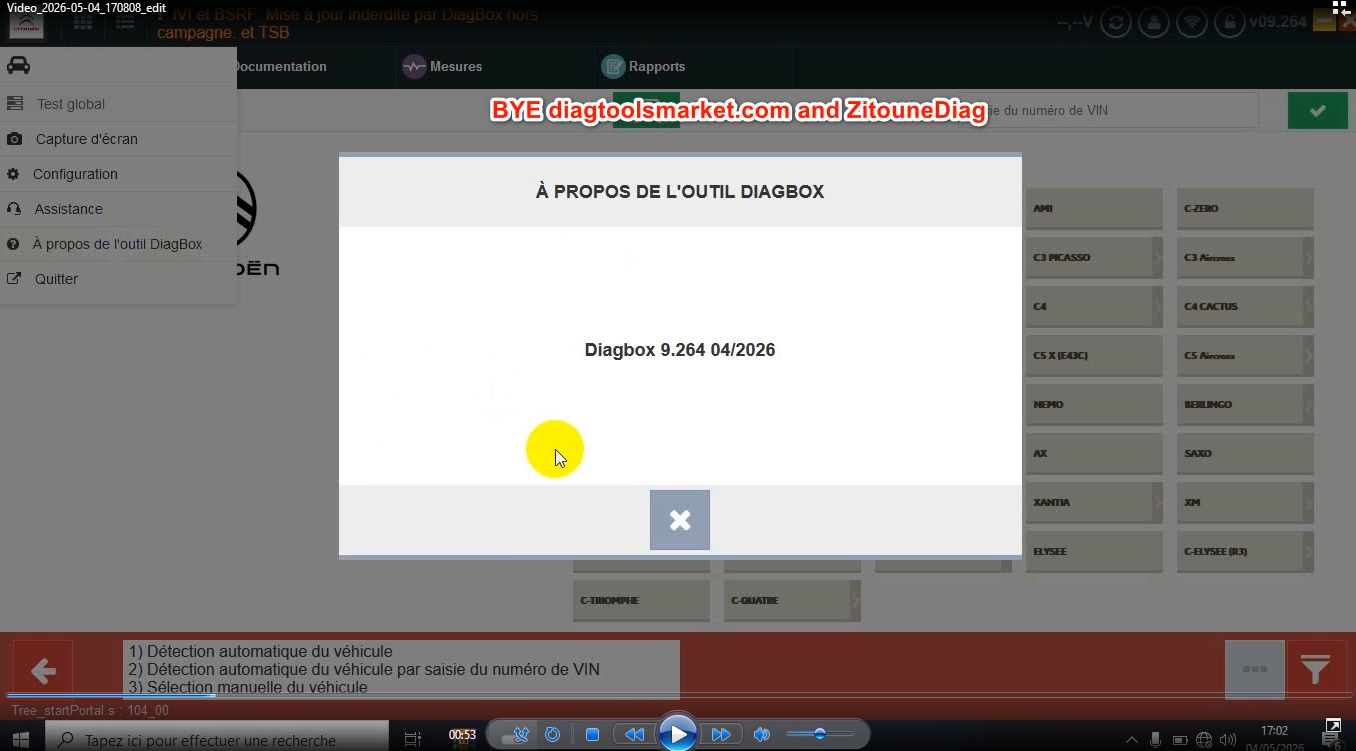Open Configuration from the side menu

coord(118,174)
